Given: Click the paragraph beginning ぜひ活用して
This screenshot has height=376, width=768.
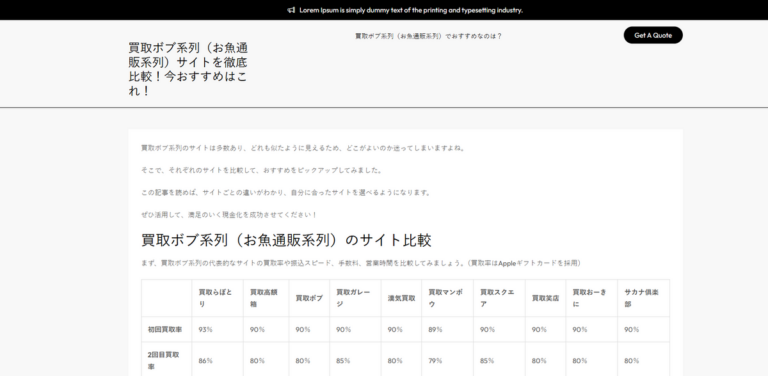Looking at the screenshot, I should pos(229,215).
